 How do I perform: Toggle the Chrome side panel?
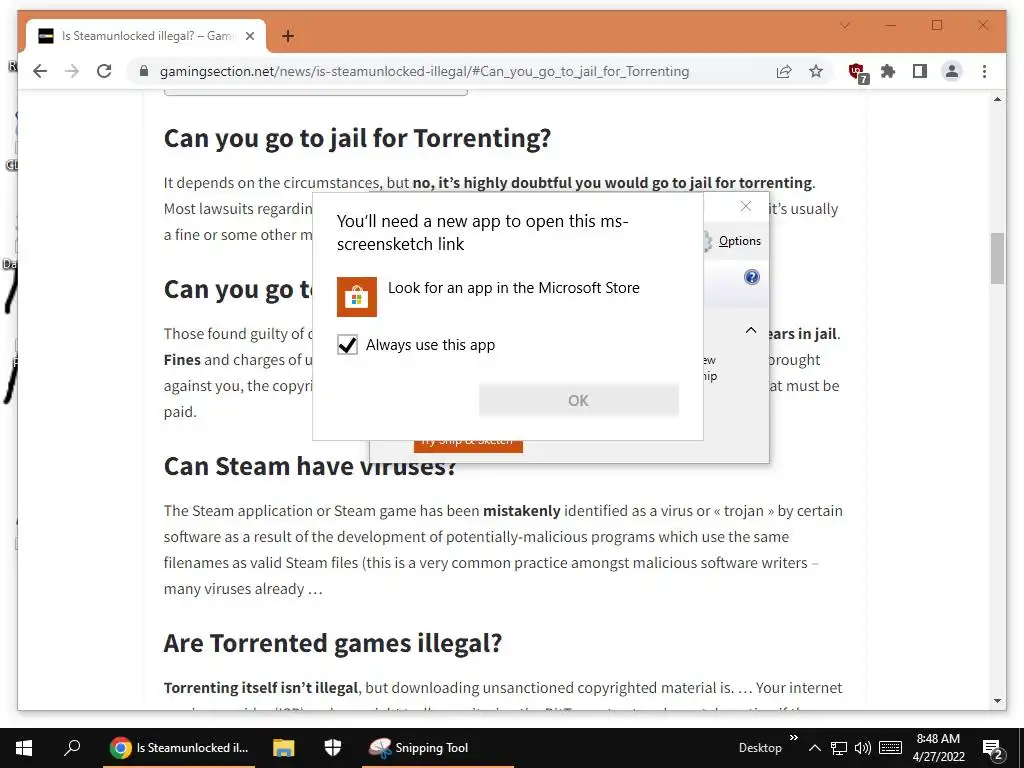click(920, 71)
